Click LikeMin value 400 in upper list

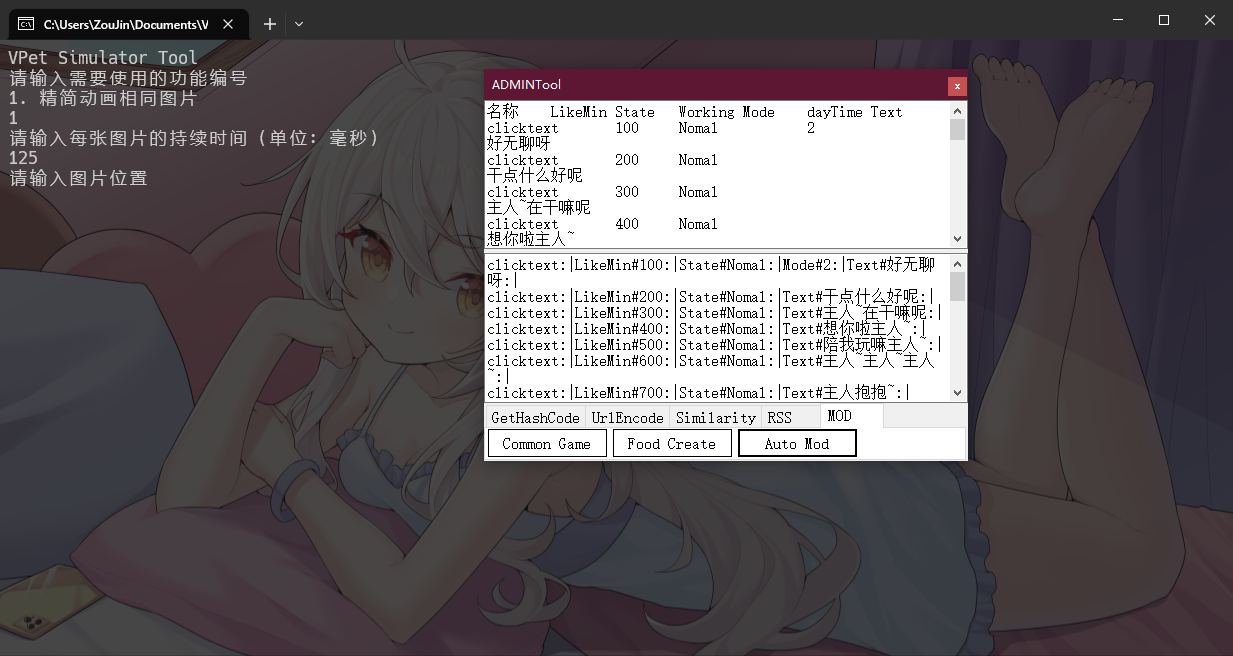[627, 224]
